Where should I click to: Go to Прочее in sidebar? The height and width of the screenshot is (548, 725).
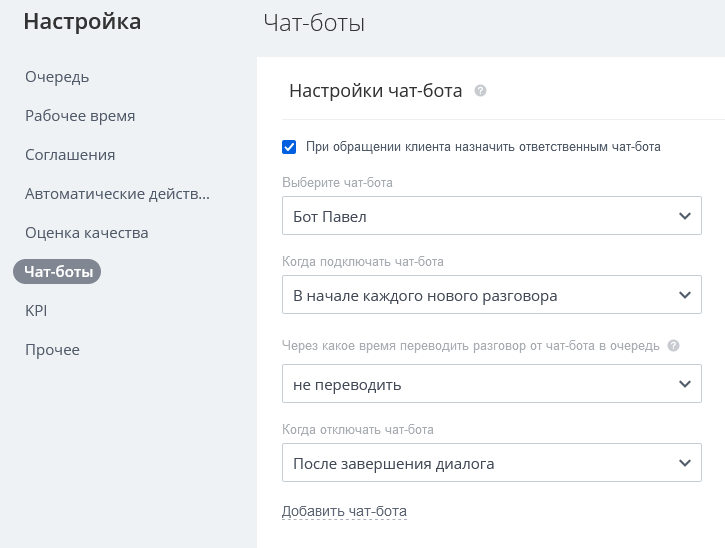click(52, 350)
